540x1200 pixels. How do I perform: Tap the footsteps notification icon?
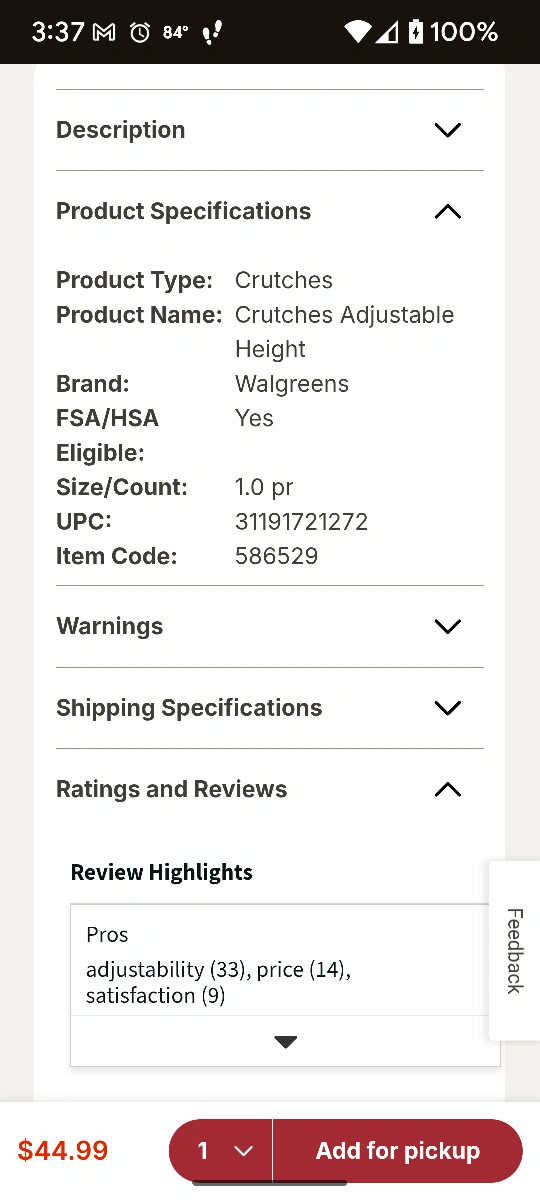click(212, 32)
